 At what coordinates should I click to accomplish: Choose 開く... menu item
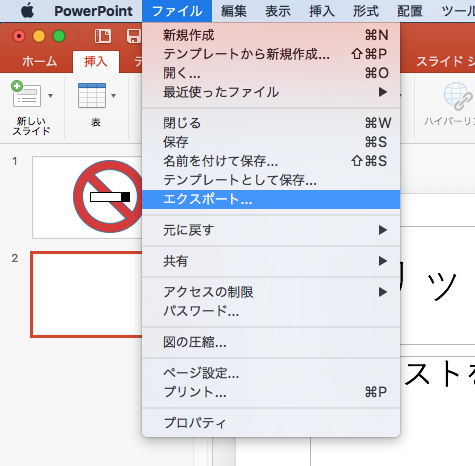(271, 73)
